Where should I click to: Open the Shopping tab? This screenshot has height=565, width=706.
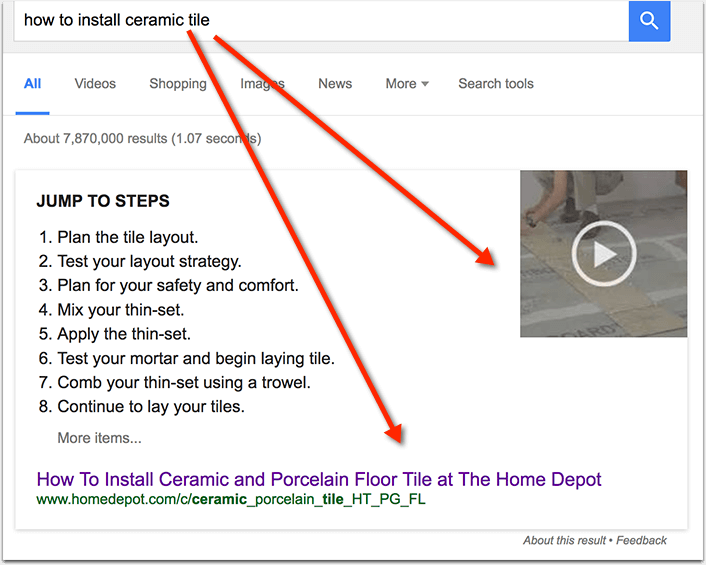(x=178, y=84)
